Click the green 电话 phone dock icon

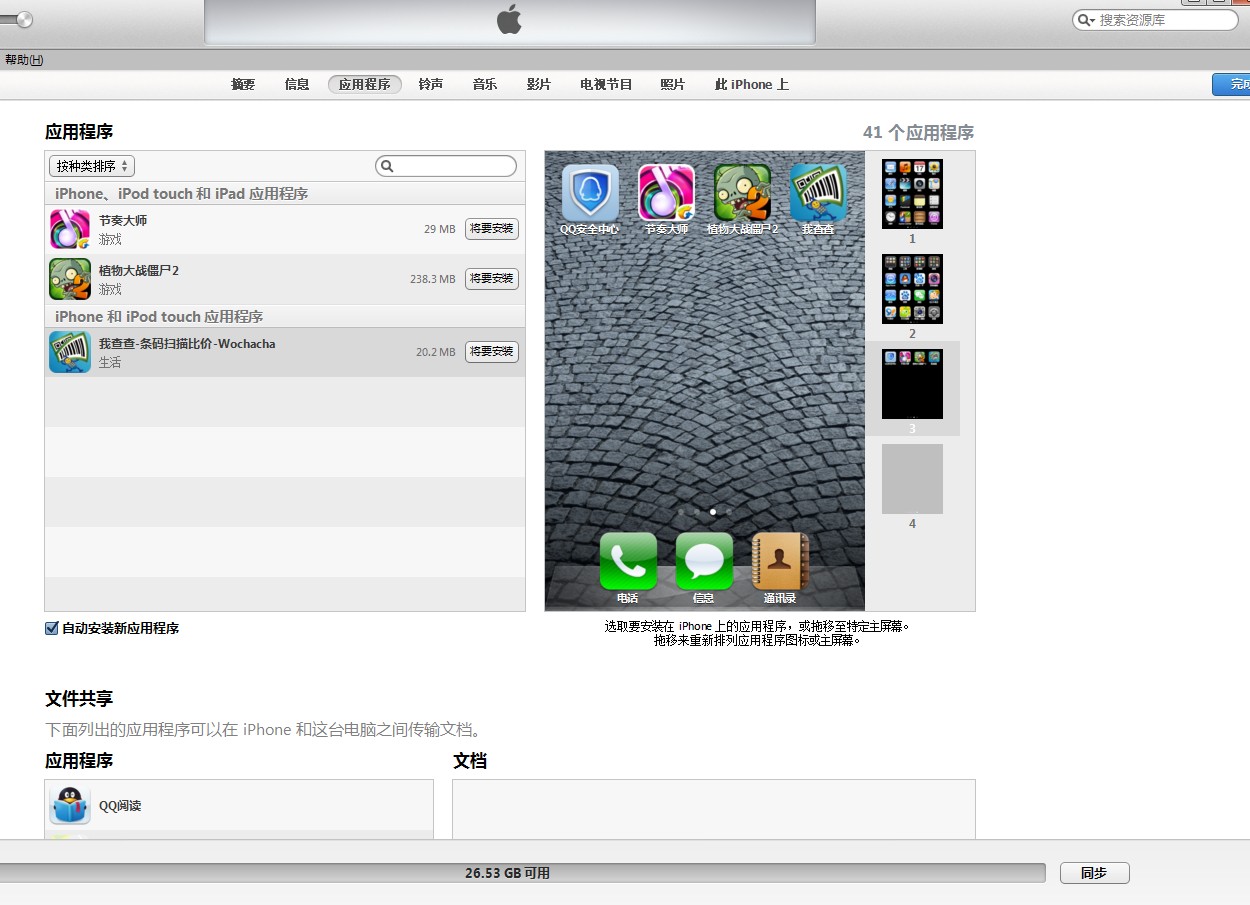[x=628, y=561]
